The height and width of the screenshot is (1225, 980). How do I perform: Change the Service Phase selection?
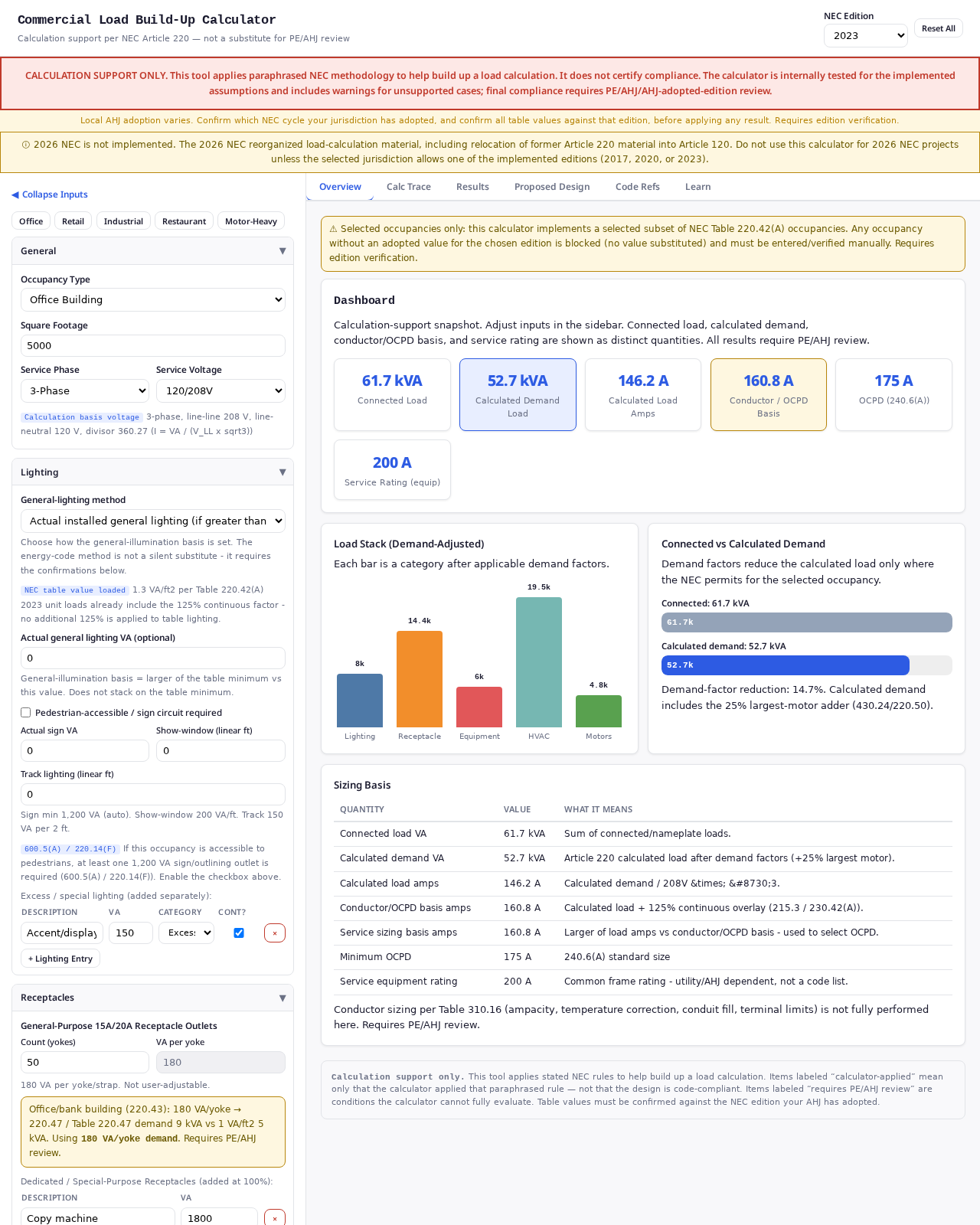[85, 390]
